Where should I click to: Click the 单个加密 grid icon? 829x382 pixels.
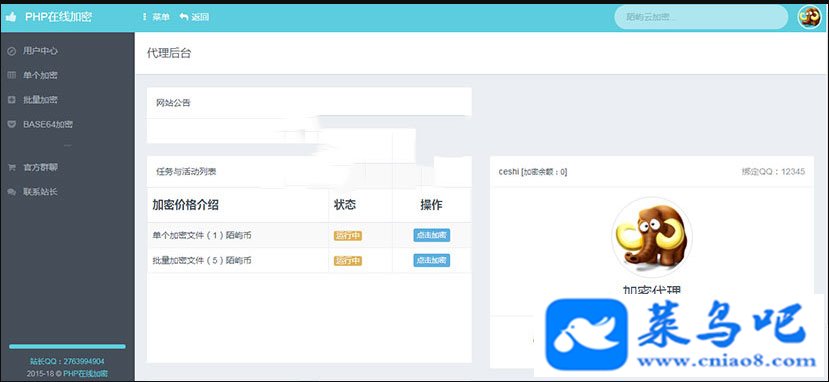click(11, 76)
